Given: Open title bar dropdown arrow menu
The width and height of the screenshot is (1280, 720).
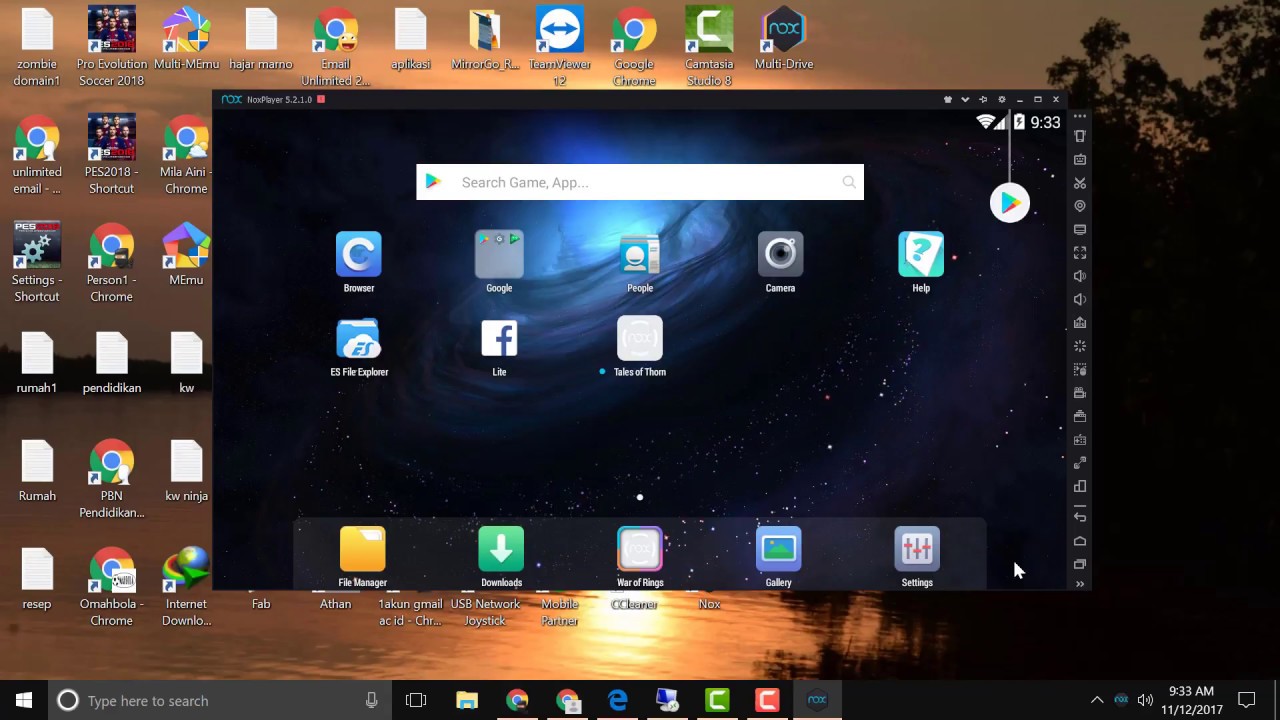Looking at the screenshot, I should [965, 100].
